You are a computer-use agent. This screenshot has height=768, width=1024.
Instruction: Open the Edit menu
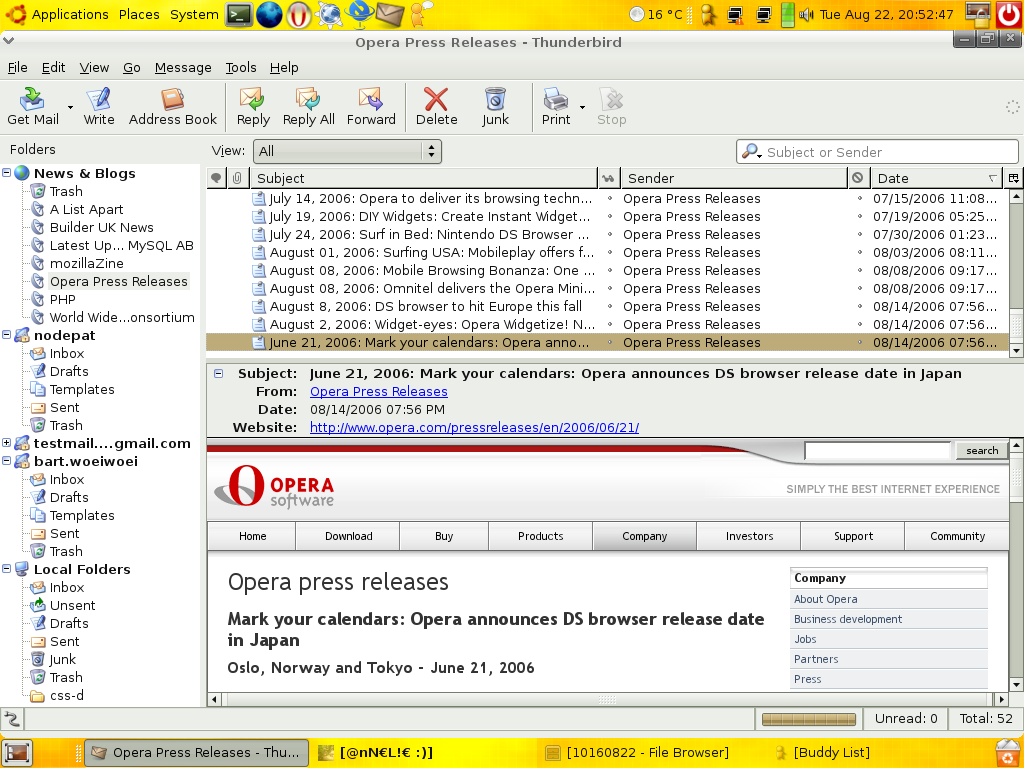[54, 67]
